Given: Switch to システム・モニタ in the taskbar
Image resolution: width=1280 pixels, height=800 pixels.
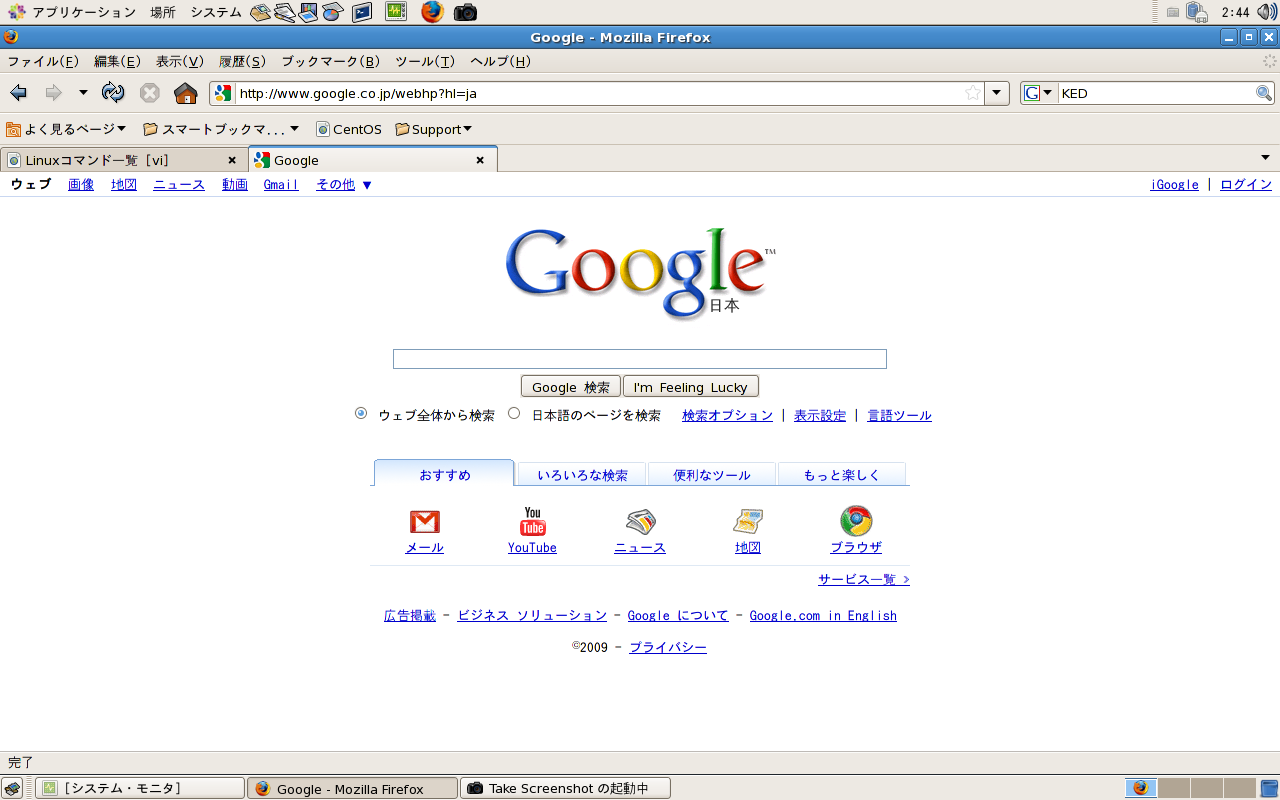Looking at the screenshot, I should tap(140, 788).
